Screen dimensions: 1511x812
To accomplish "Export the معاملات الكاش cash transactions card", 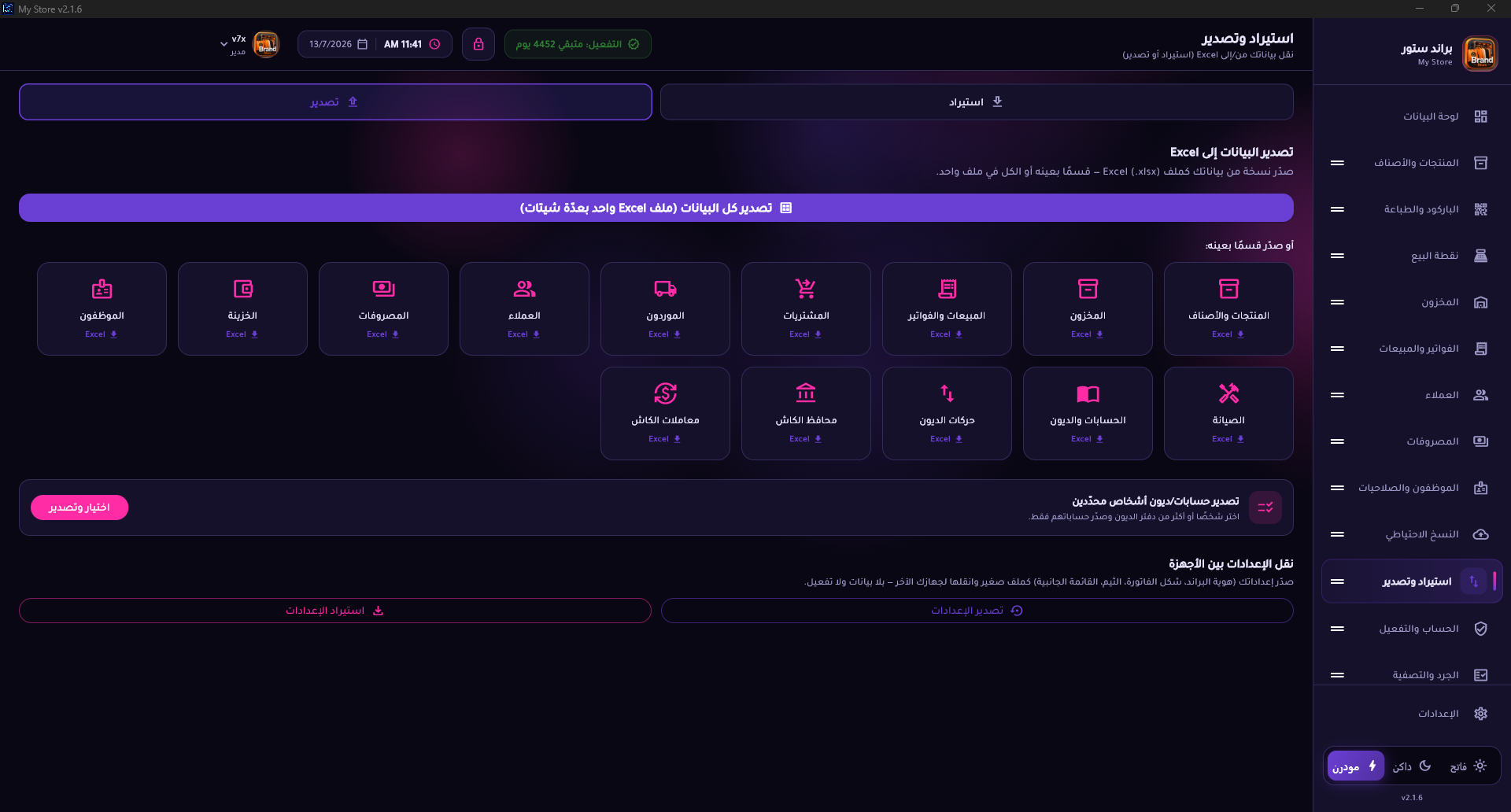I will (x=665, y=413).
